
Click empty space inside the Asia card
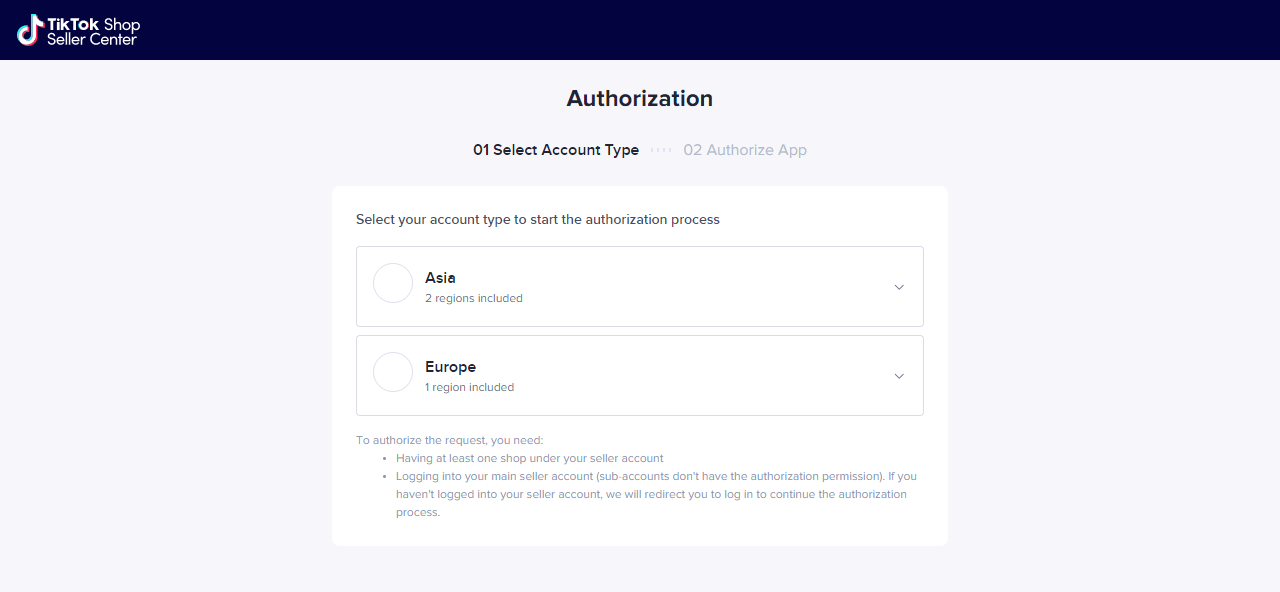tap(700, 287)
